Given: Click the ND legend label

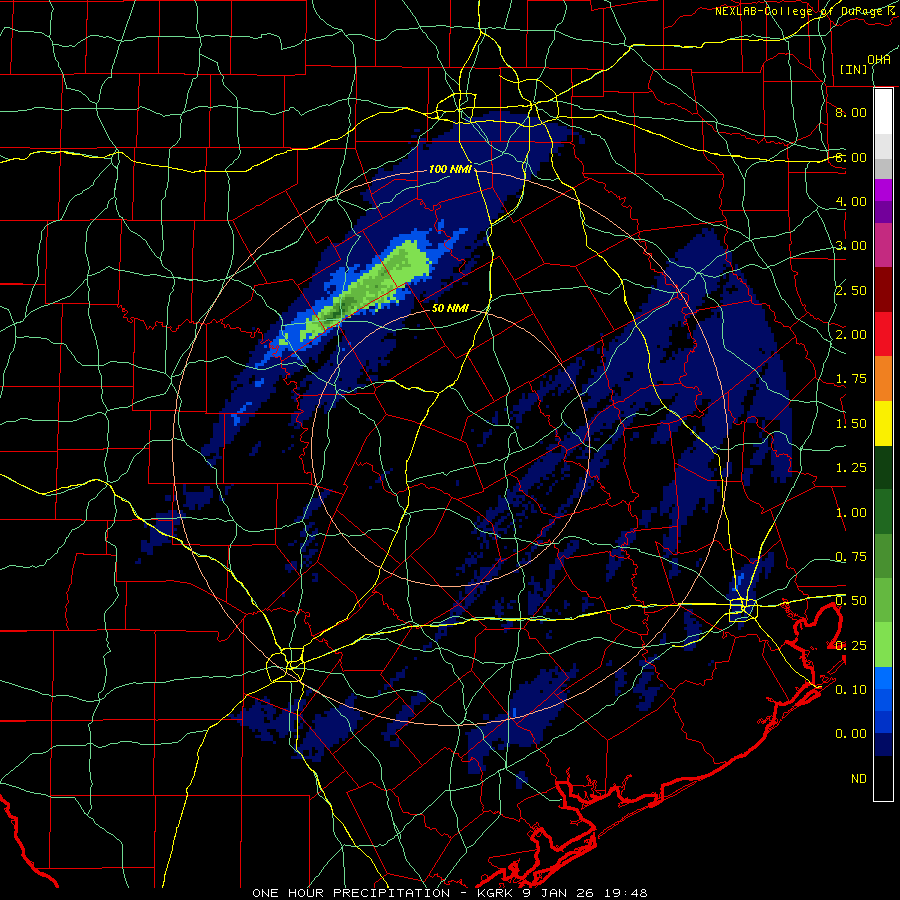Looking at the screenshot, I should 859,779.
